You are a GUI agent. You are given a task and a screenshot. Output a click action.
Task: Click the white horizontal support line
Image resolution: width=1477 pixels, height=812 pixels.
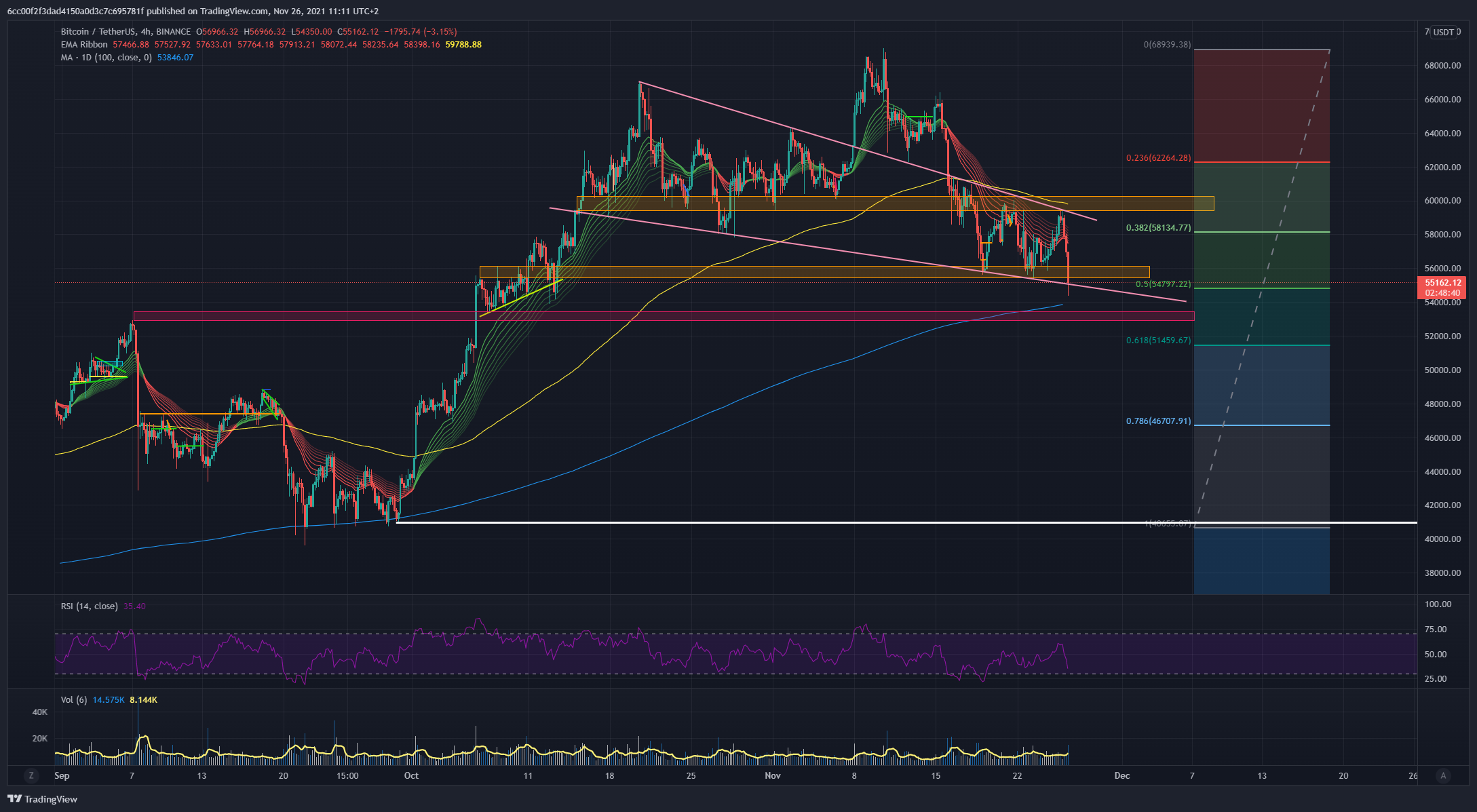(x=906, y=522)
